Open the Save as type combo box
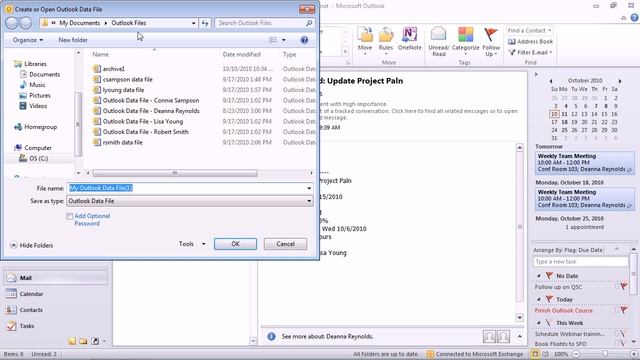 click(190, 201)
